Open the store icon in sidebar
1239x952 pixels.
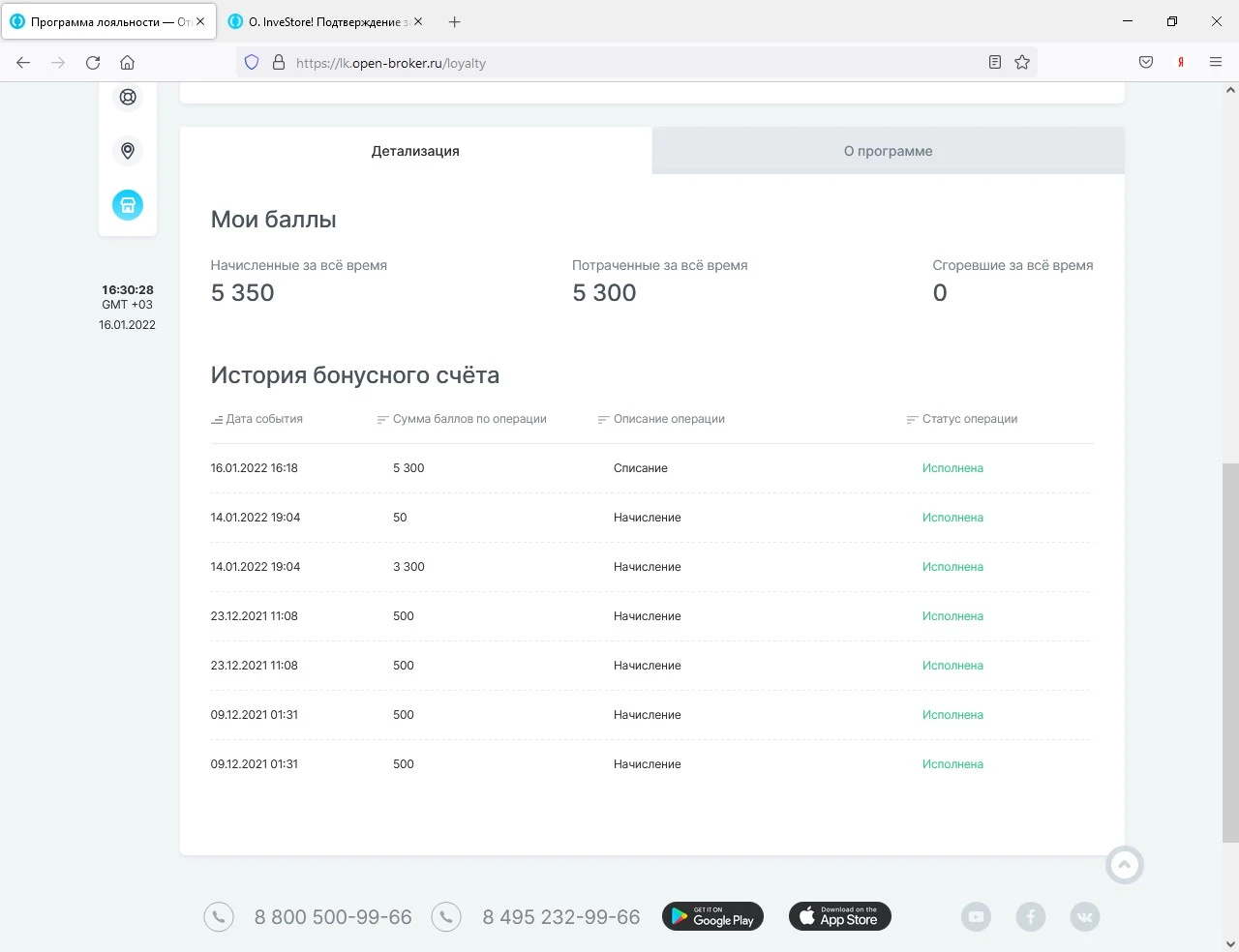[128, 205]
